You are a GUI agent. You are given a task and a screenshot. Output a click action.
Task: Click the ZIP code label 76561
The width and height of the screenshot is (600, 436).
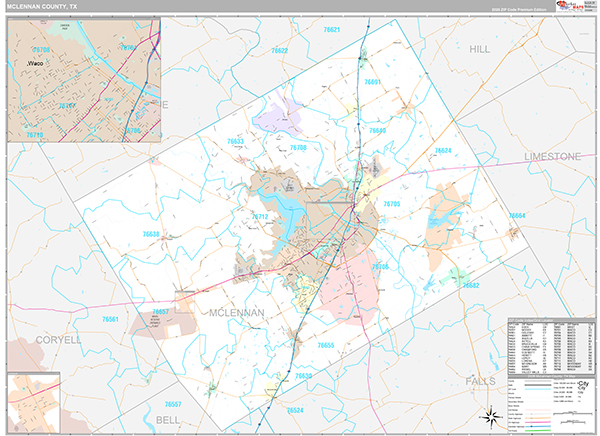click(x=110, y=319)
